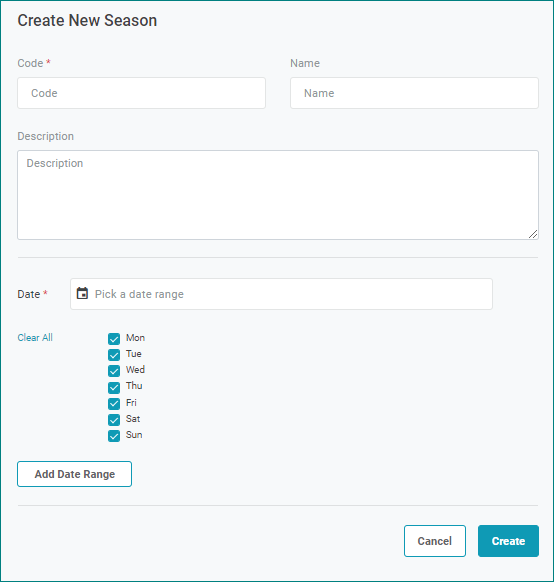Uncheck the Tue checkbox
Screen dimensions: 554x582
pyautogui.click(x=114, y=354)
